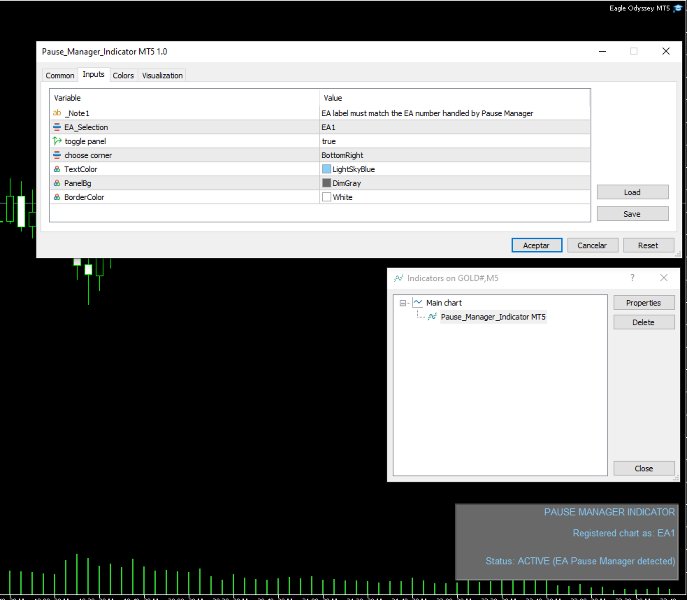Click the Eagle Odyssey MT5 label
Viewport: 687px width, 600px height.
coord(639,8)
